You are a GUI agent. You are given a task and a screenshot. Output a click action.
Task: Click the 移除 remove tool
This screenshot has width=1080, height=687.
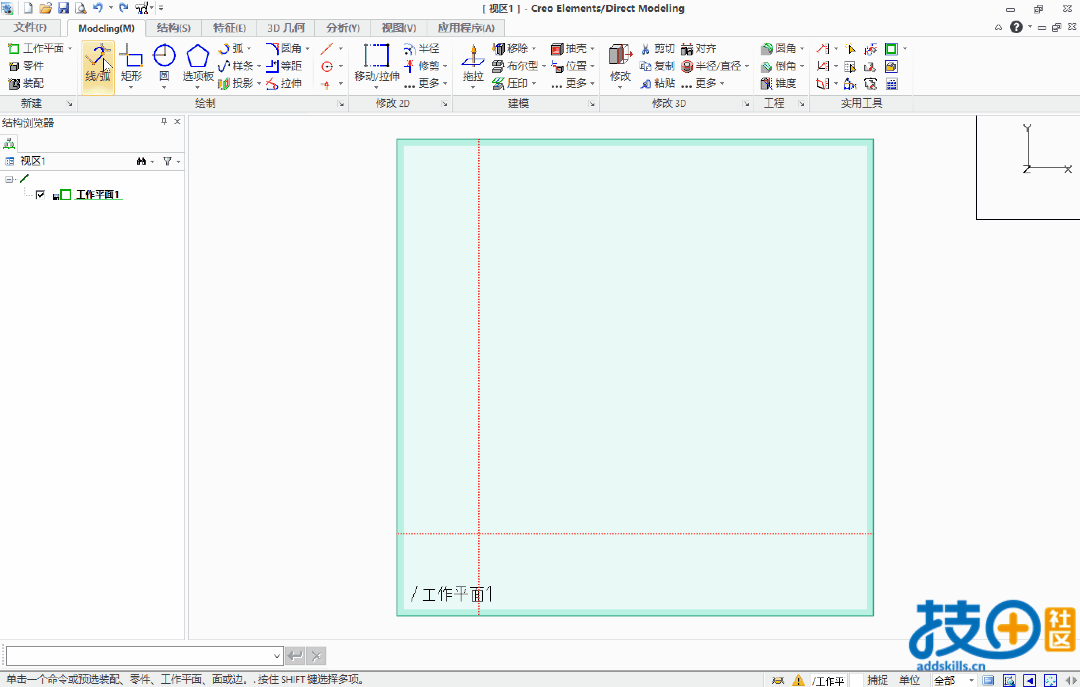(x=510, y=48)
